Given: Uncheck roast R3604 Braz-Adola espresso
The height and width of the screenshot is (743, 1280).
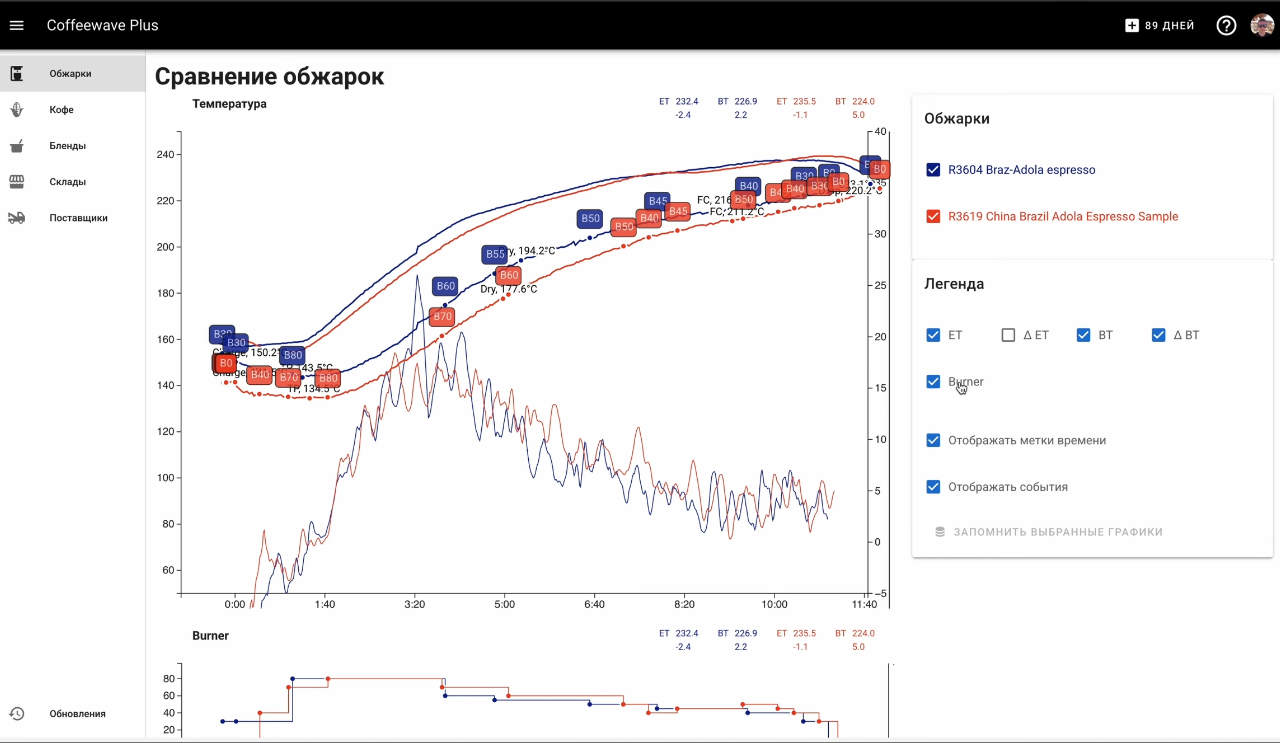Looking at the screenshot, I should (x=933, y=170).
